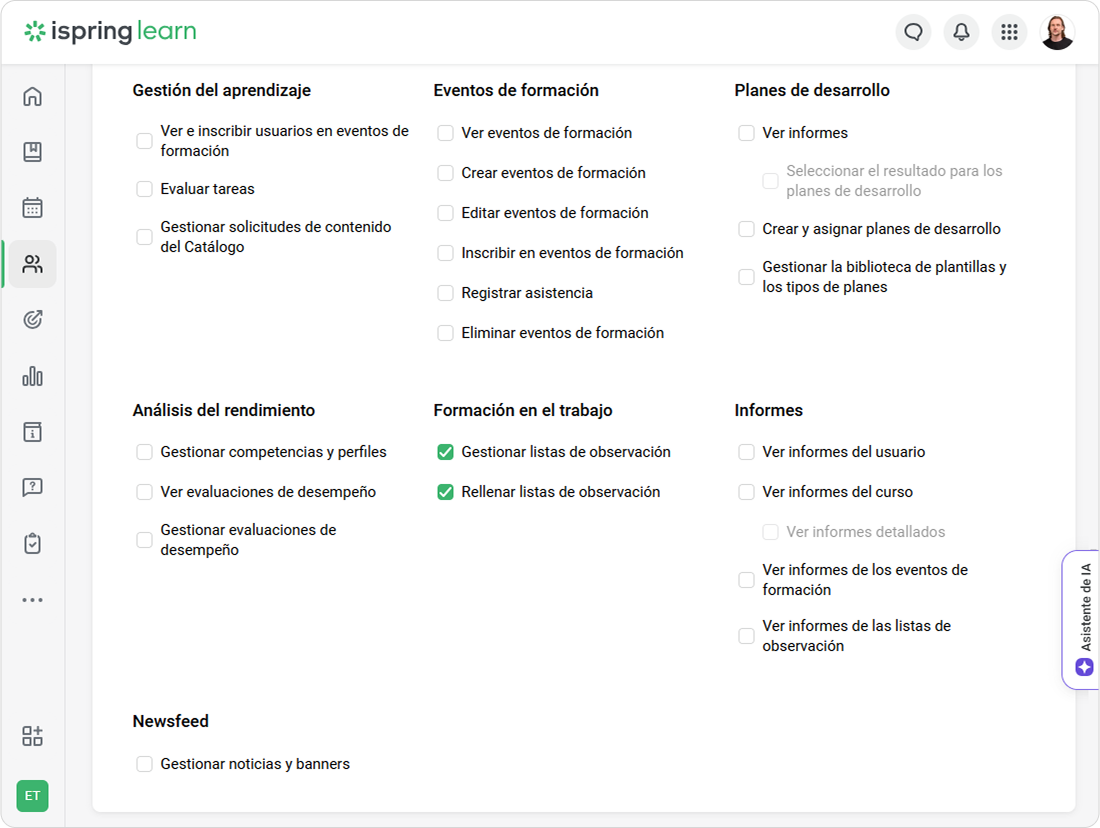1100x828 pixels.
Task: Open the chat messages icon
Action: pos(913,32)
